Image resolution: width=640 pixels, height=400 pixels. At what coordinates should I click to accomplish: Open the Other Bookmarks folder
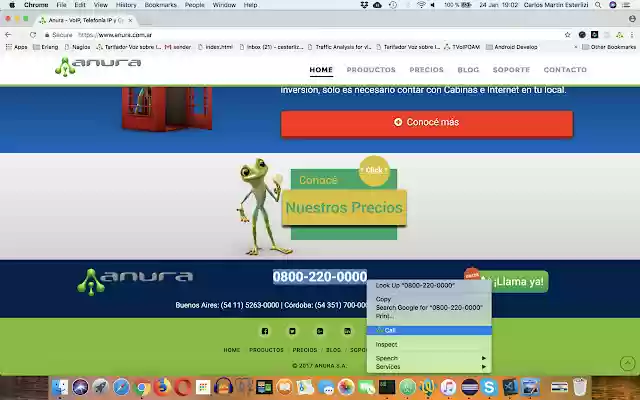(x=609, y=47)
